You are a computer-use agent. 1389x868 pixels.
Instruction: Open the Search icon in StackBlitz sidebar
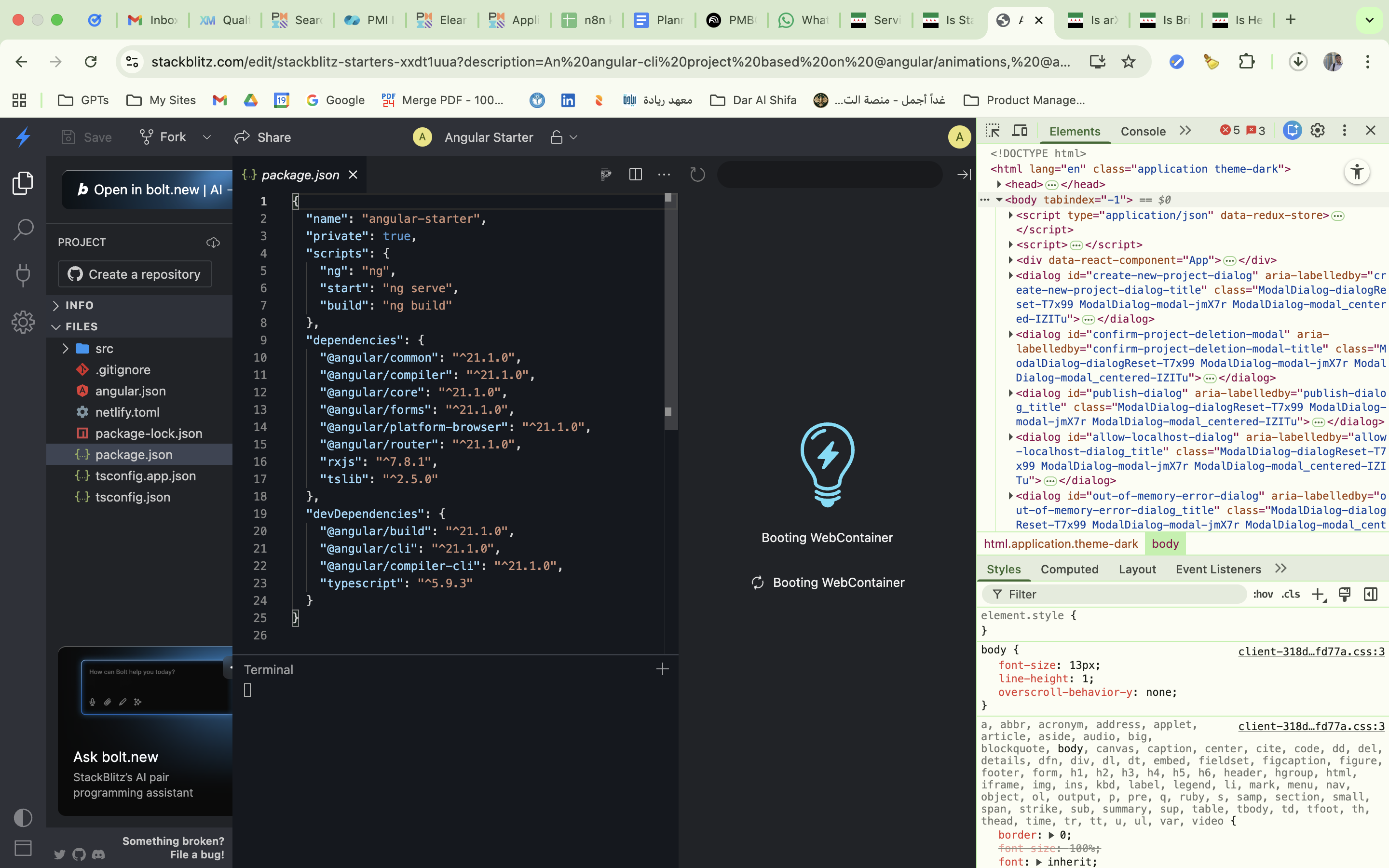(23, 230)
